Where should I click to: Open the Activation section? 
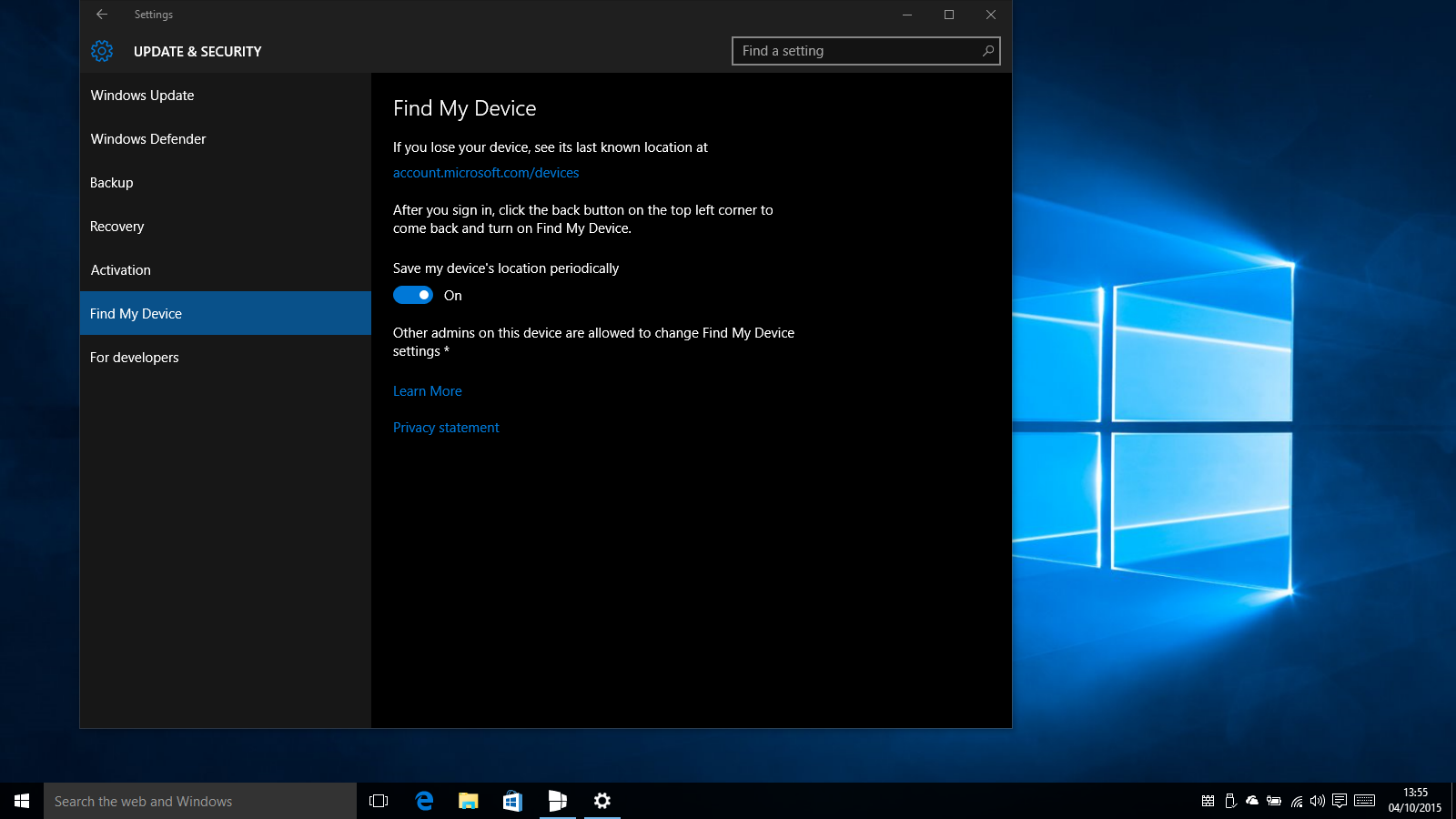(226, 269)
